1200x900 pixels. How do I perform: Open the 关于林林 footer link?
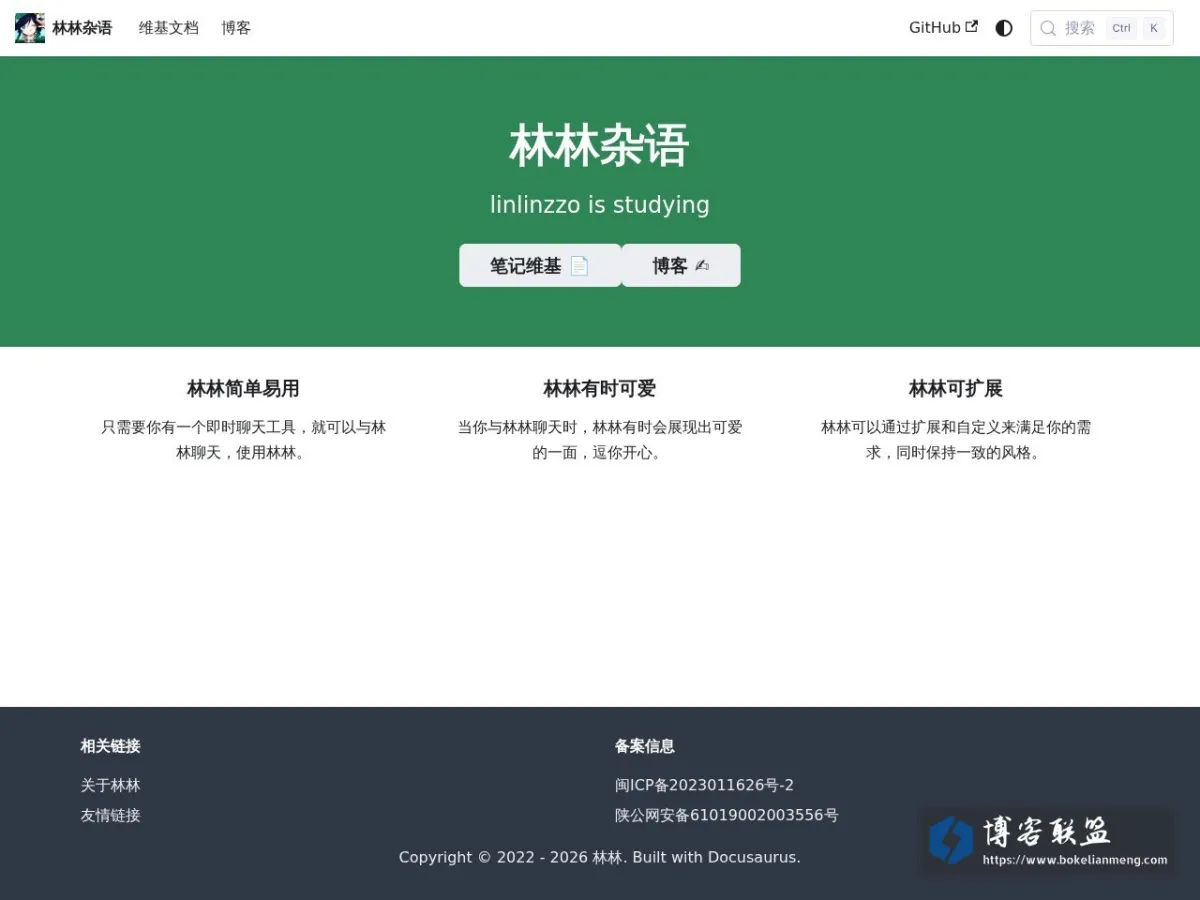(x=110, y=785)
